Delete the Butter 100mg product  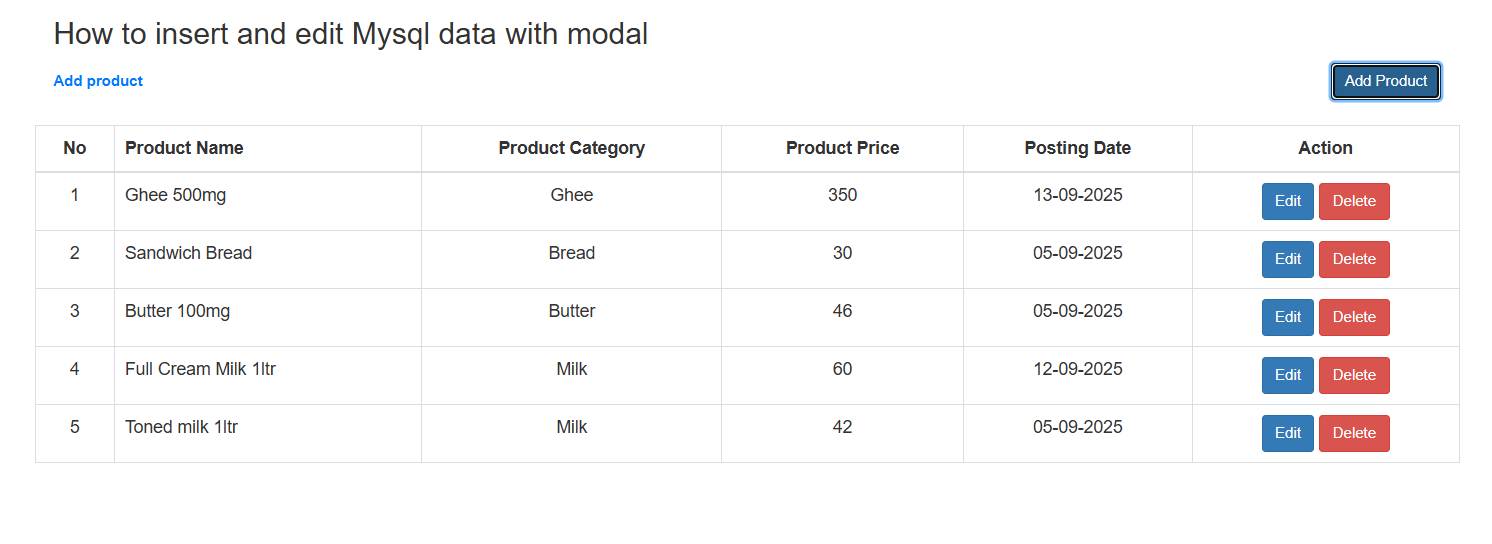point(1354,317)
